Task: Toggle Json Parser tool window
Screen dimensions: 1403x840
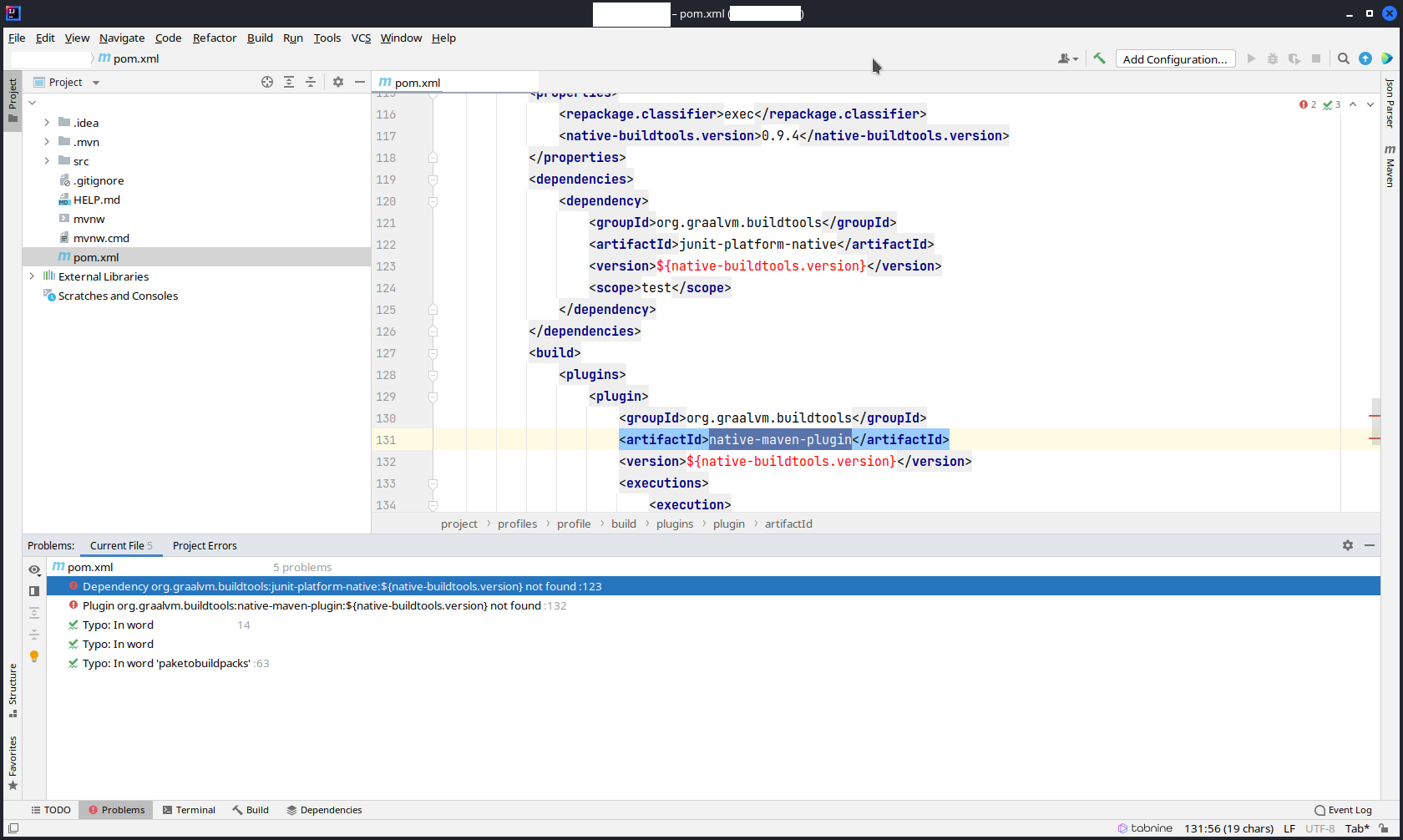Action: 1390,103
